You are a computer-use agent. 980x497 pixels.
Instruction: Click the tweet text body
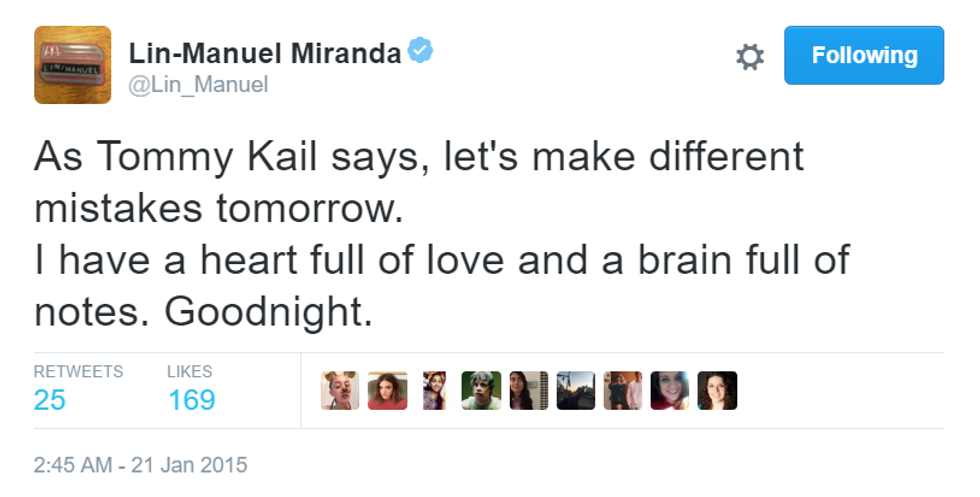point(440,235)
